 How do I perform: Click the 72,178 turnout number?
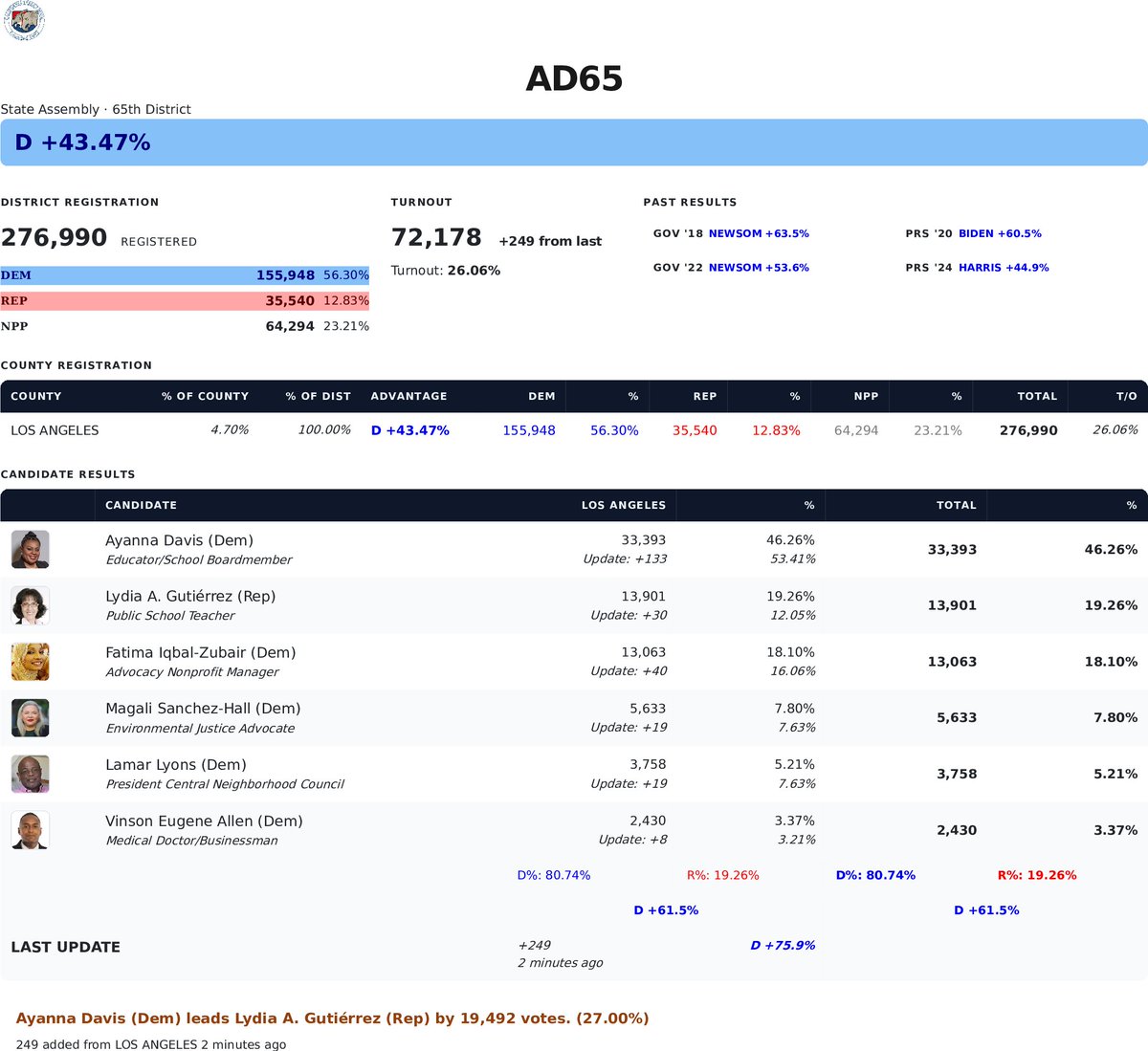pyautogui.click(x=436, y=237)
